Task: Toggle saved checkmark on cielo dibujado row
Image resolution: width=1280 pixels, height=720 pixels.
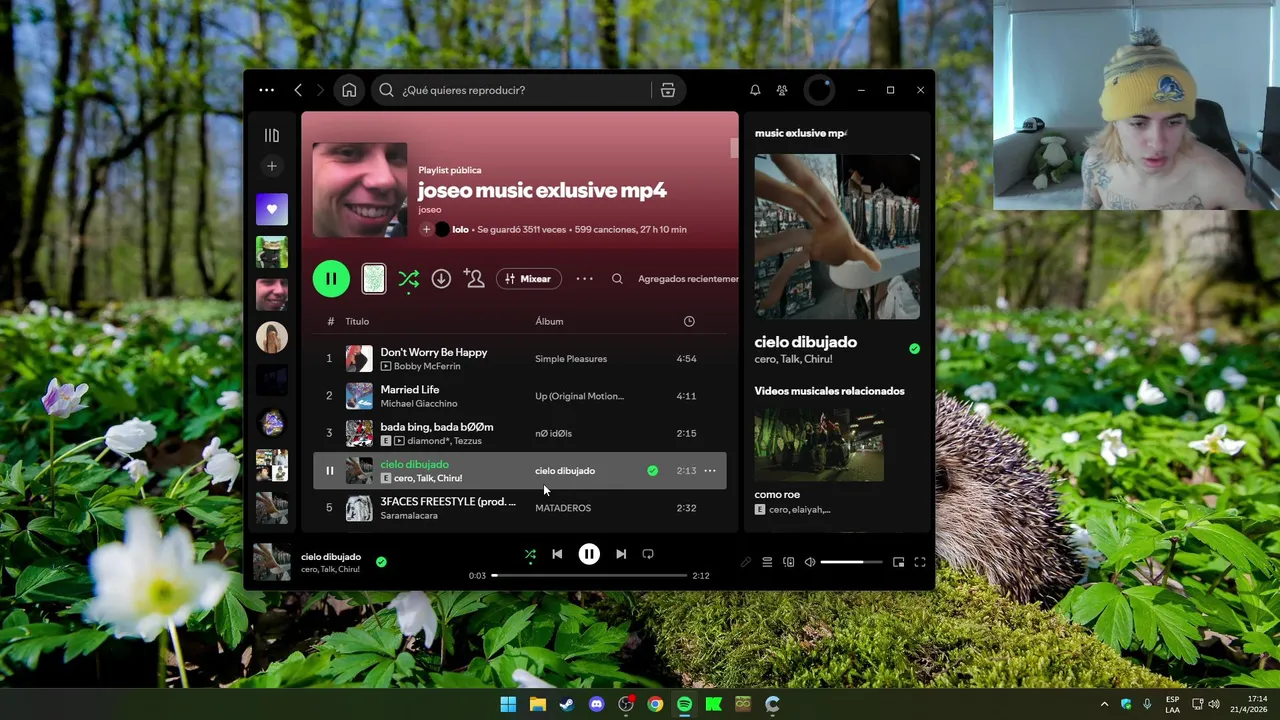Action: (x=652, y=471)
